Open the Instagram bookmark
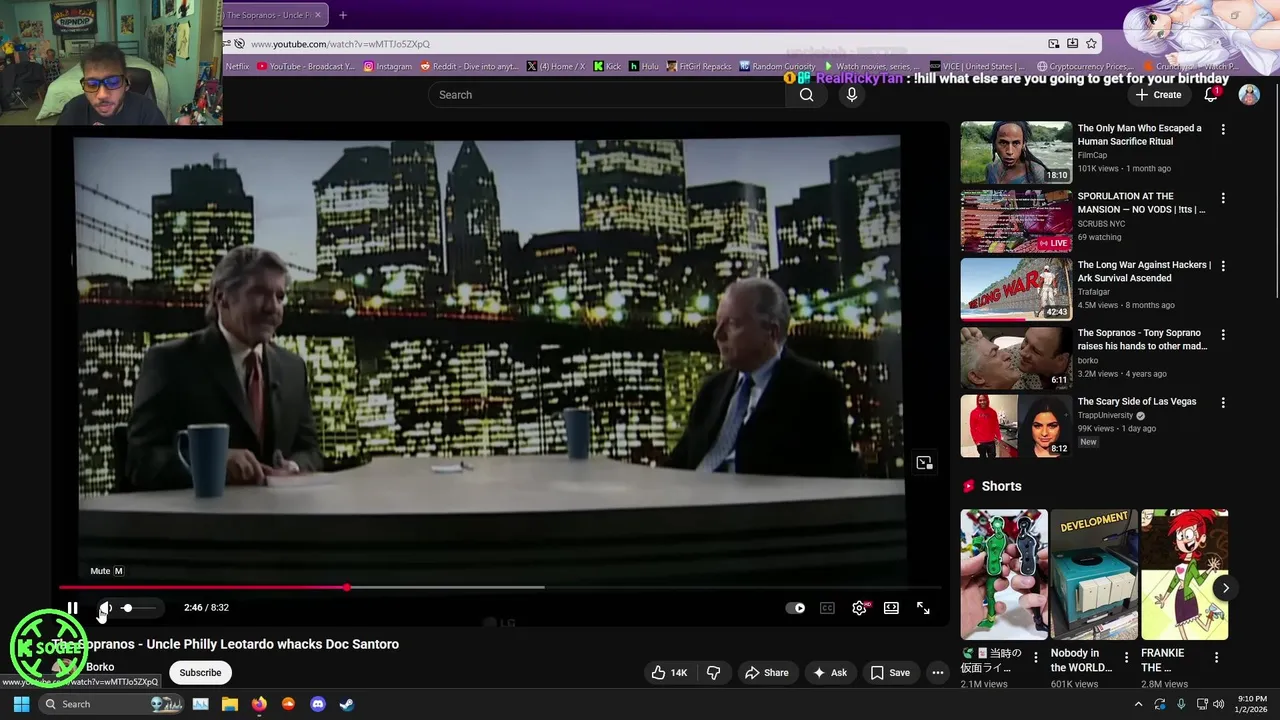Image resolution: width=1280 pixels, height=720 pixels. point(388,66)
